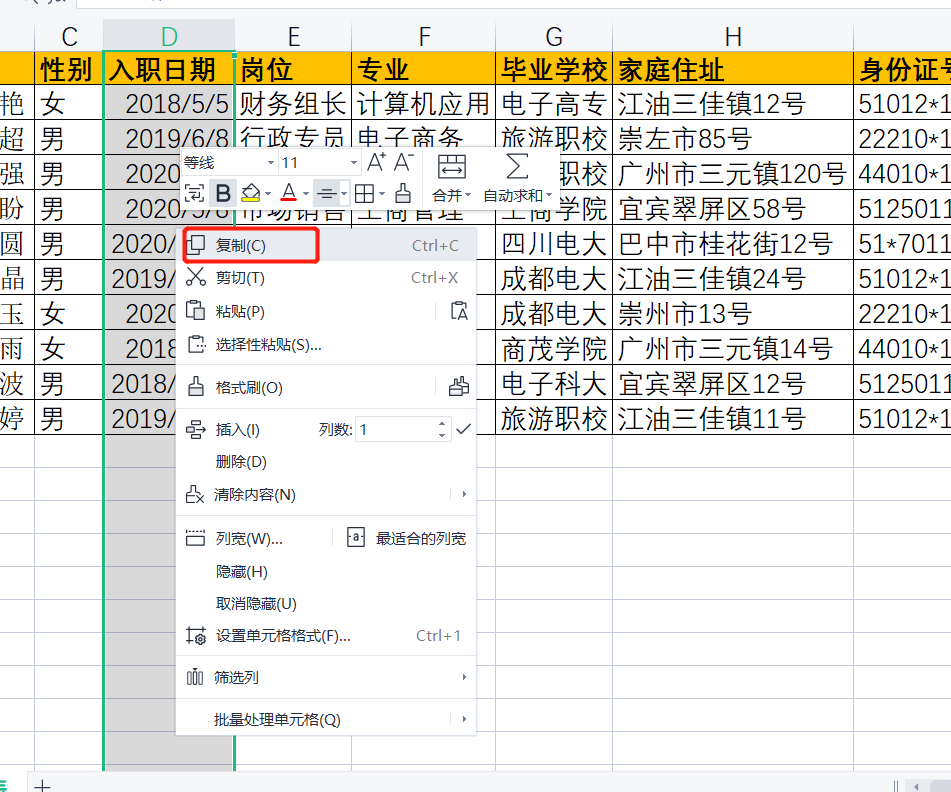The width and height of the screenshot is (951, 792).
Task: Click the wrap text icon in mini toolbar
Action: coord(193,194)
